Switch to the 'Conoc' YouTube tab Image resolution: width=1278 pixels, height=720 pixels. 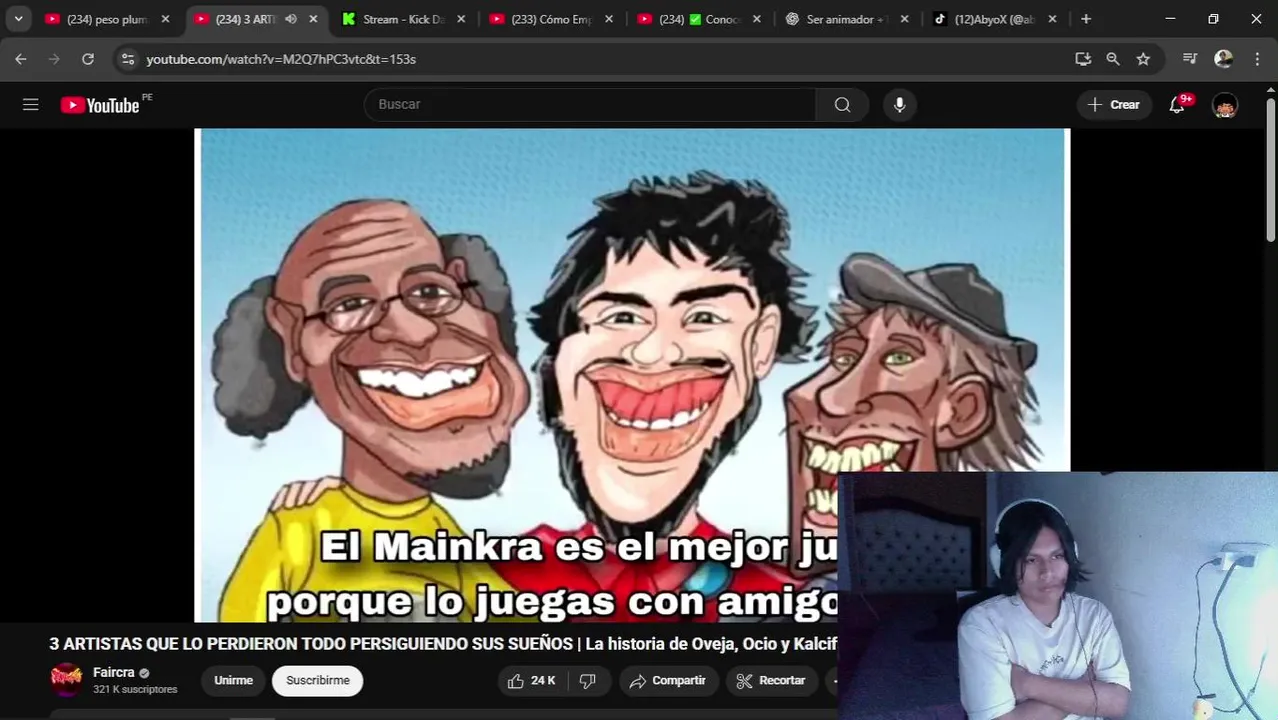(x=699, y=19)
